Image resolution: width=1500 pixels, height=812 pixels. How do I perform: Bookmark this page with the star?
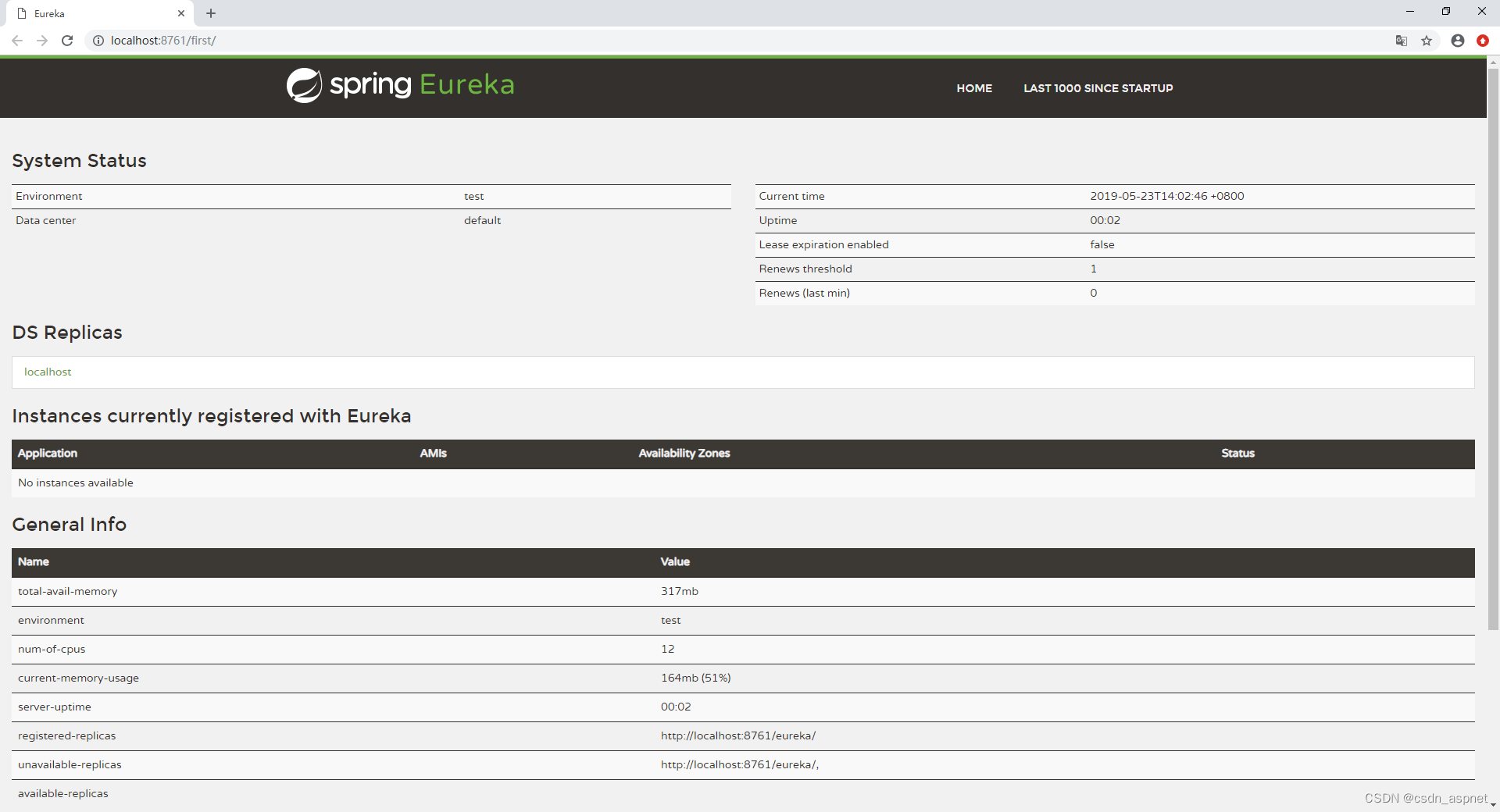(1427, 41)
